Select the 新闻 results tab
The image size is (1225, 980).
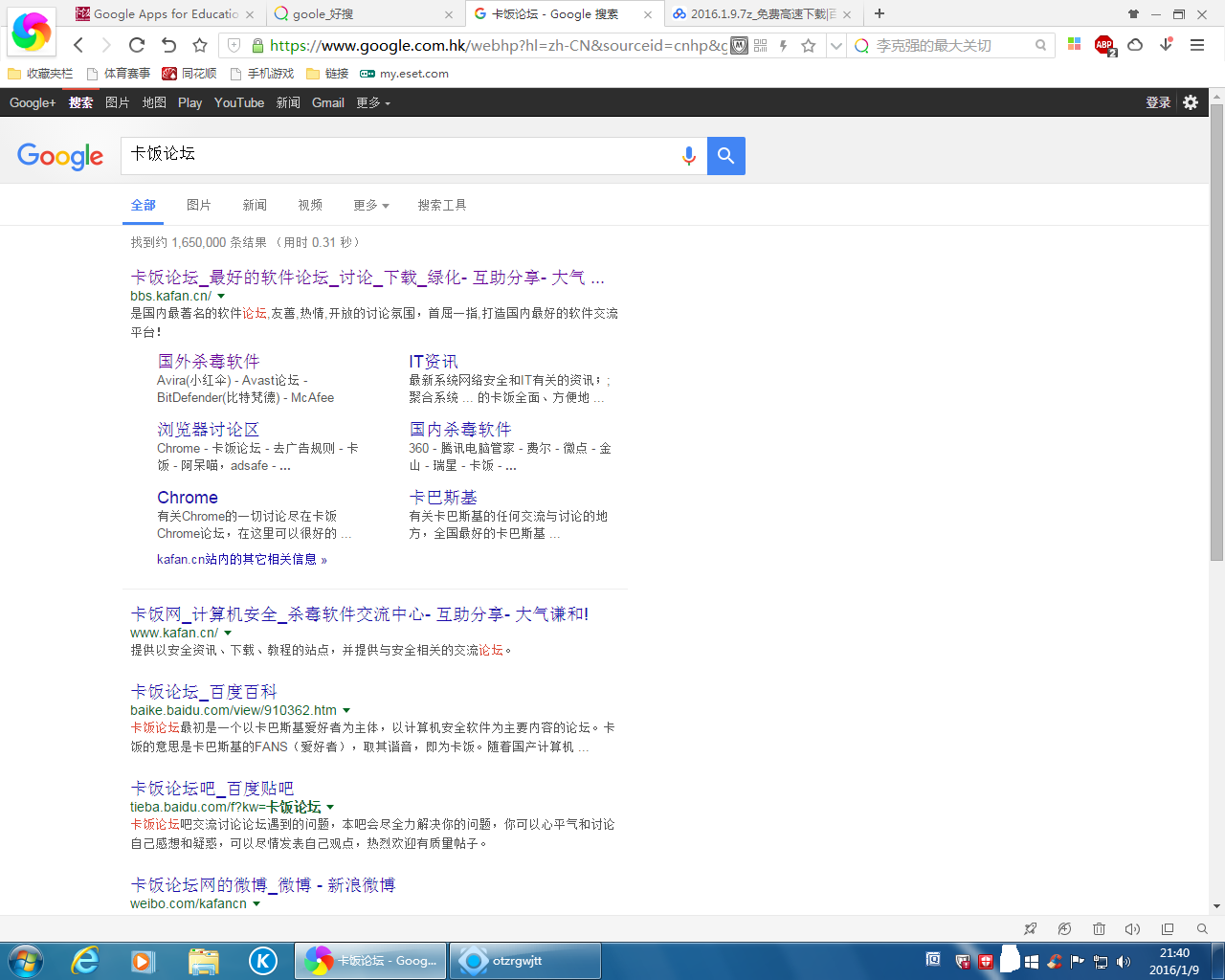[255, 205]
